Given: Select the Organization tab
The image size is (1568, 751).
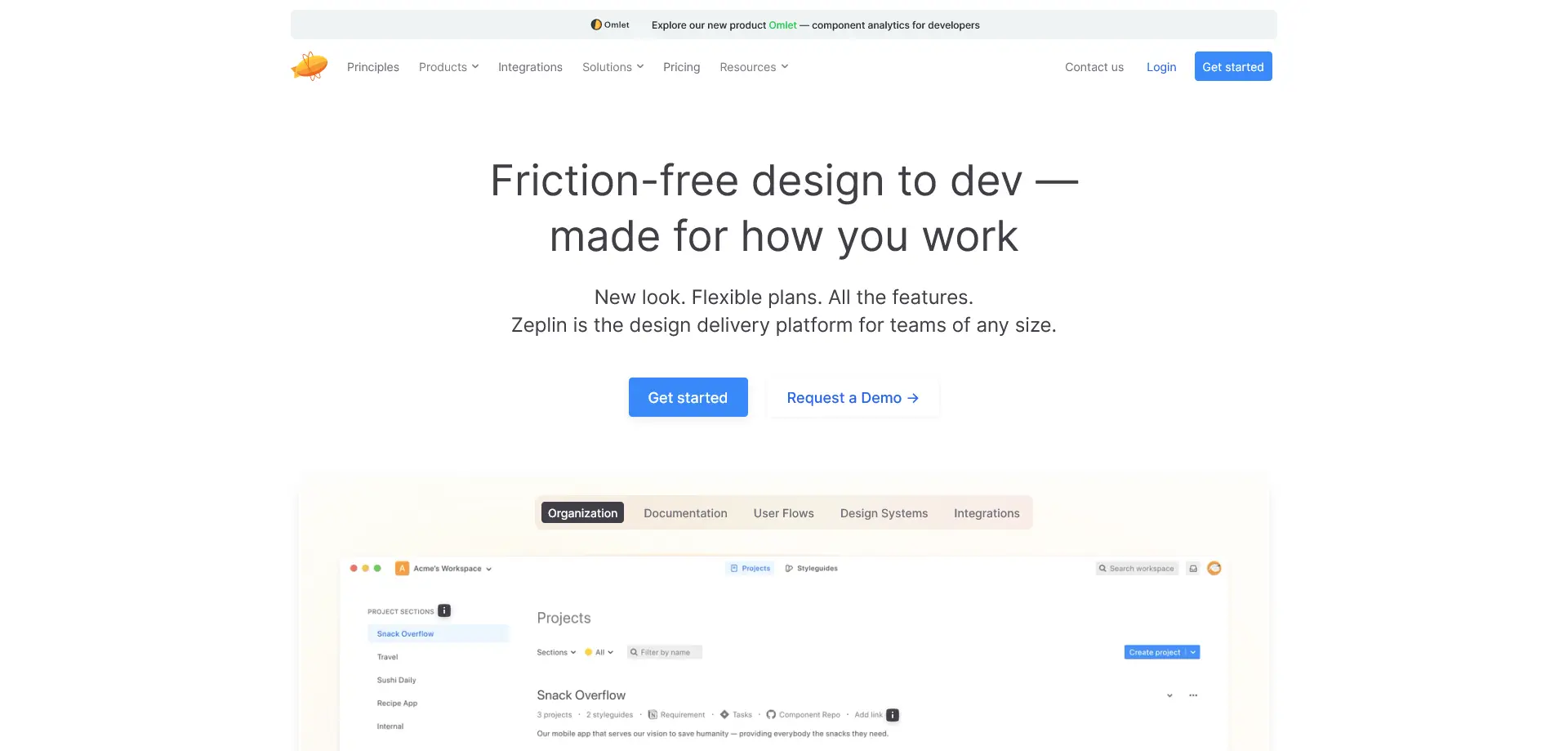Looking at the screenshot, I should [582, 512].
